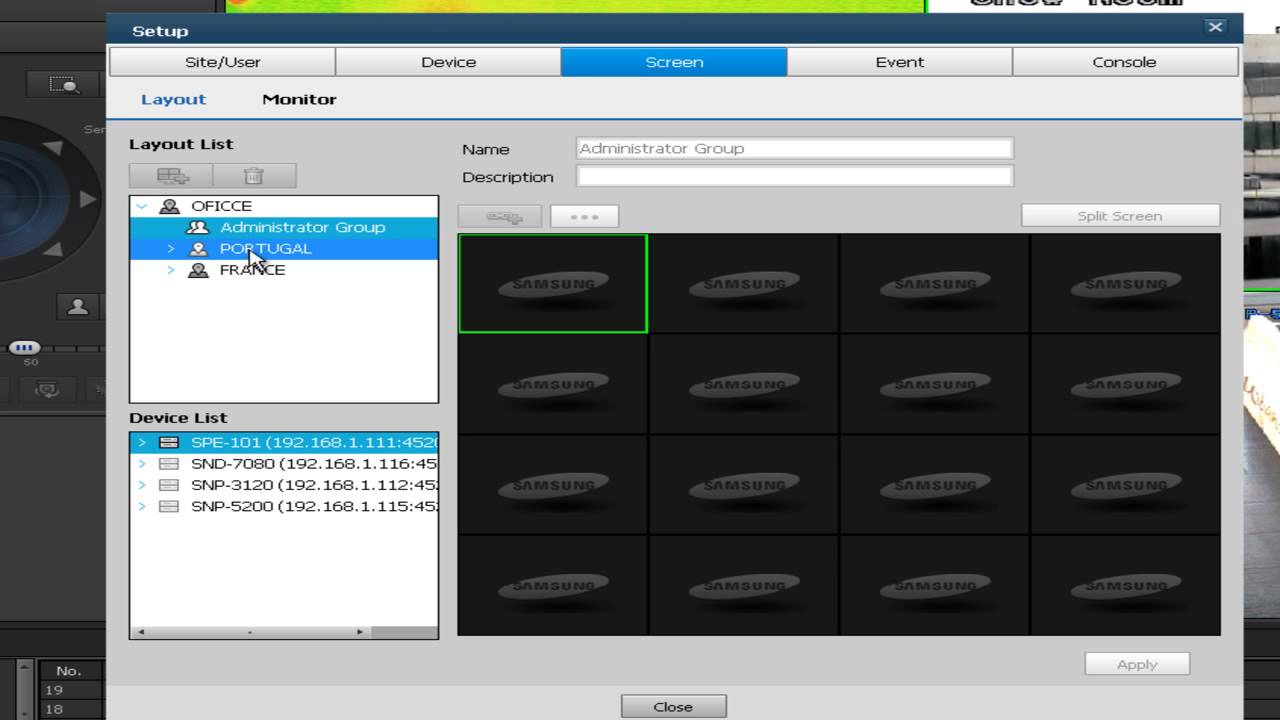Click the Device List scroll left arrow
This screenshot has width=1280, height=720.
click(140, 632)
